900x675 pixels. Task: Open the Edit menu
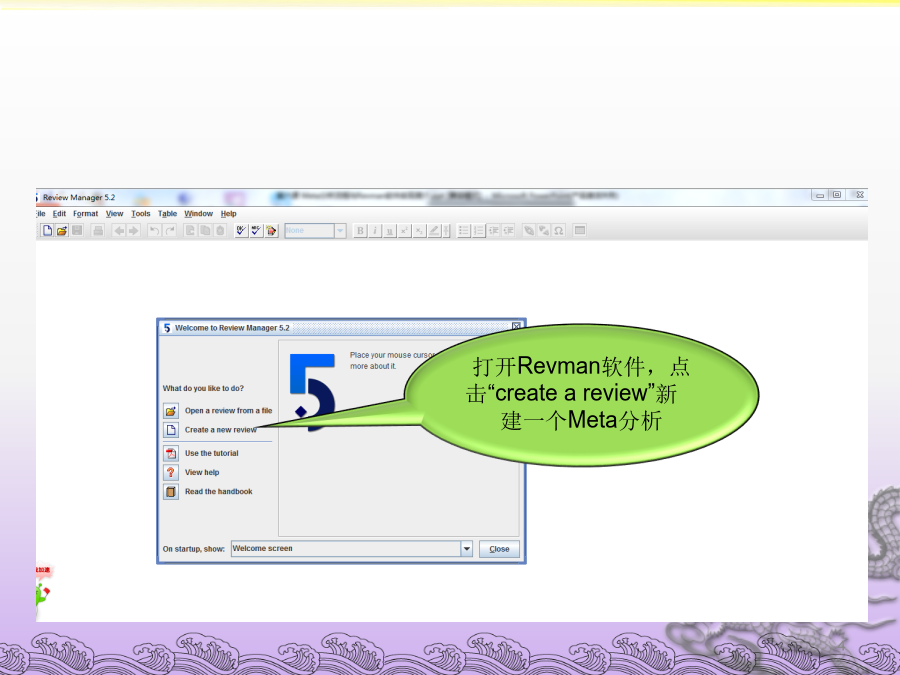tap(59, 214)
